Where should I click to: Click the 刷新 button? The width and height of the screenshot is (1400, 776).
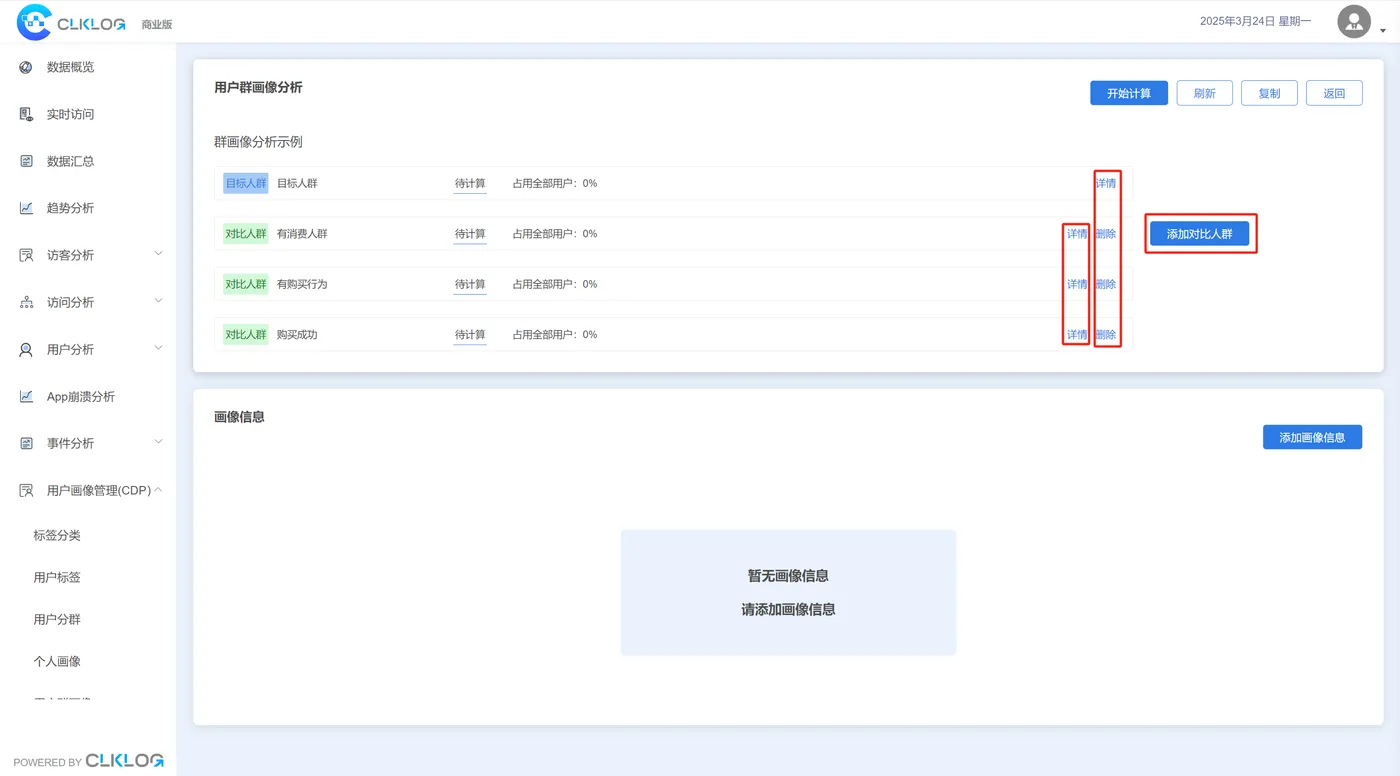(1204, 93)
